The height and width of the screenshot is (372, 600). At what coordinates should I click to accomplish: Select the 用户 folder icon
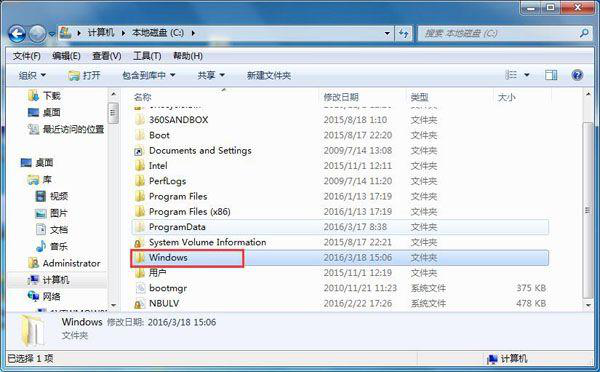coord(139,273)
